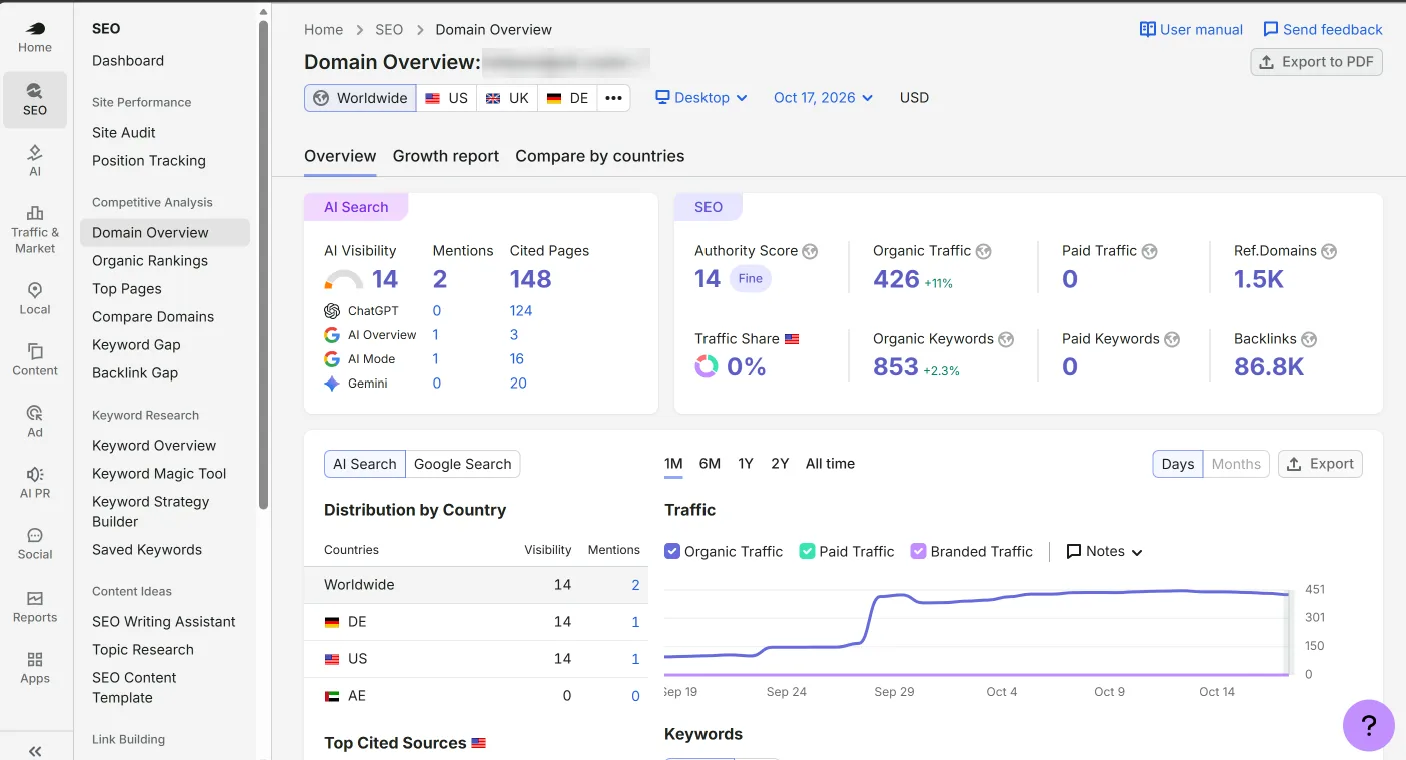
Task: Click the sidebar vertical scrollbar
Action: pos(263,265)
